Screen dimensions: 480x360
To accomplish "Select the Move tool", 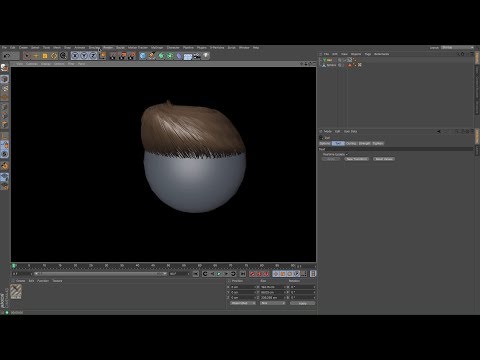I will [x=36, y=56].
